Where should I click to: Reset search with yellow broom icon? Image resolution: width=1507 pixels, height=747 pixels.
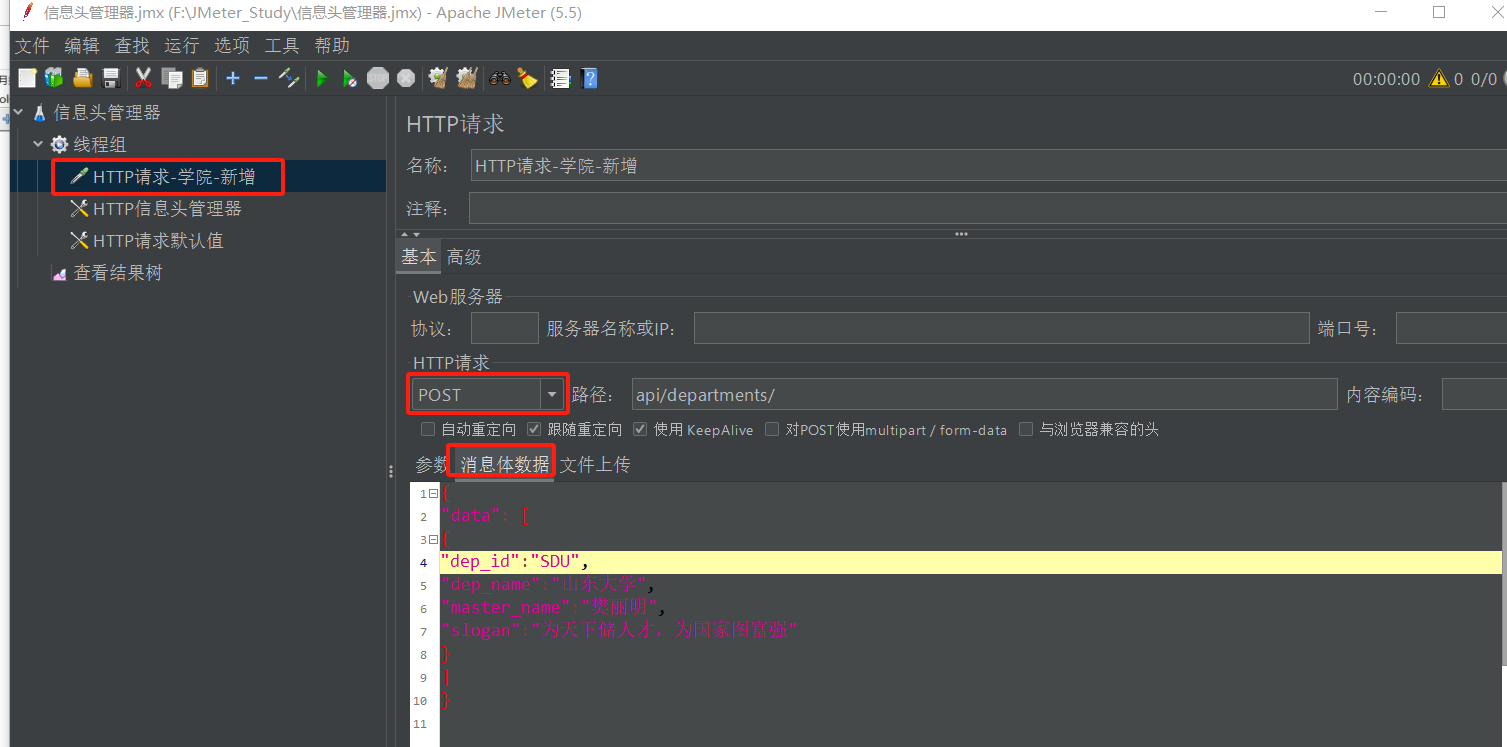(x=527, y=78)
